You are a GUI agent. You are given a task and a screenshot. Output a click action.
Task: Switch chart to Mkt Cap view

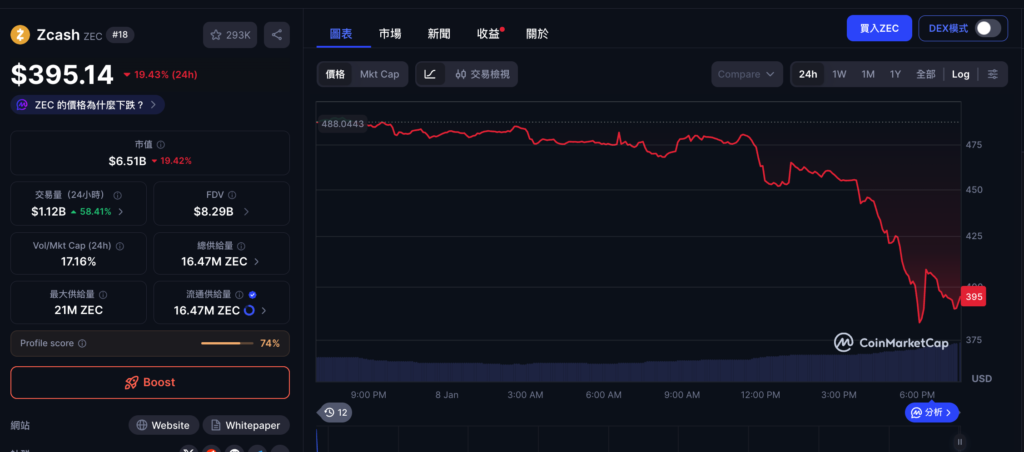pos(379,74)
